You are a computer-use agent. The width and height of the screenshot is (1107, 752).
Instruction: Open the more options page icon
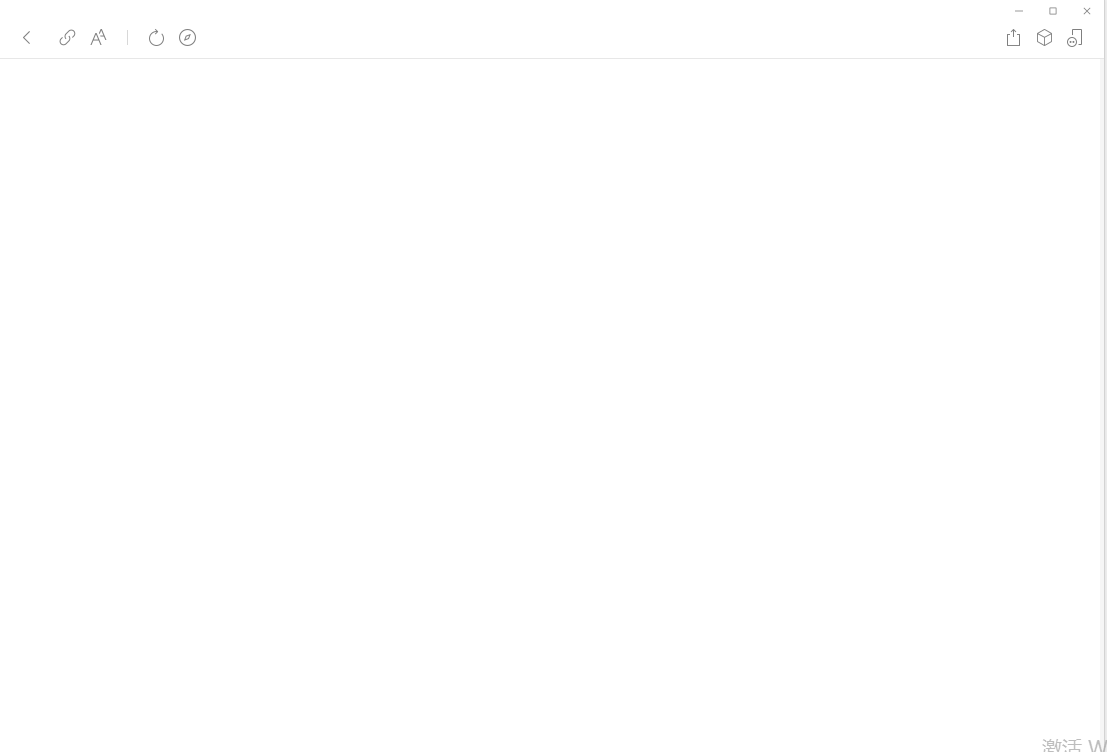[1075, 37]
